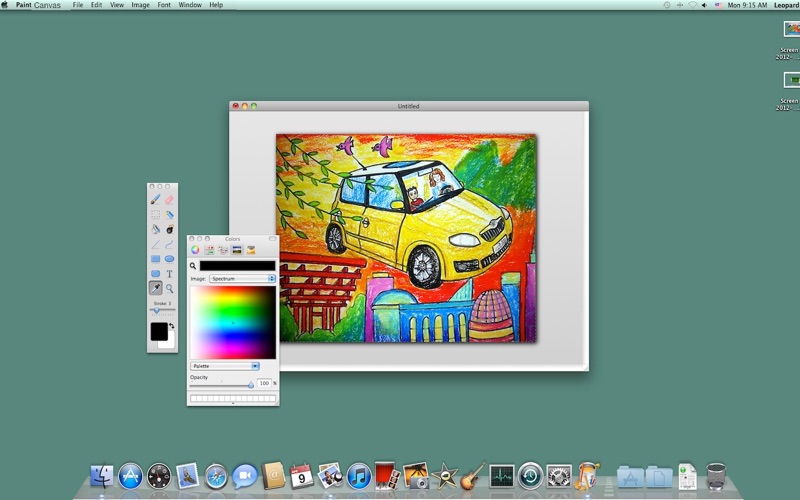Select the straight Line tool
The image size is (800, 500).
pos(156,244)
